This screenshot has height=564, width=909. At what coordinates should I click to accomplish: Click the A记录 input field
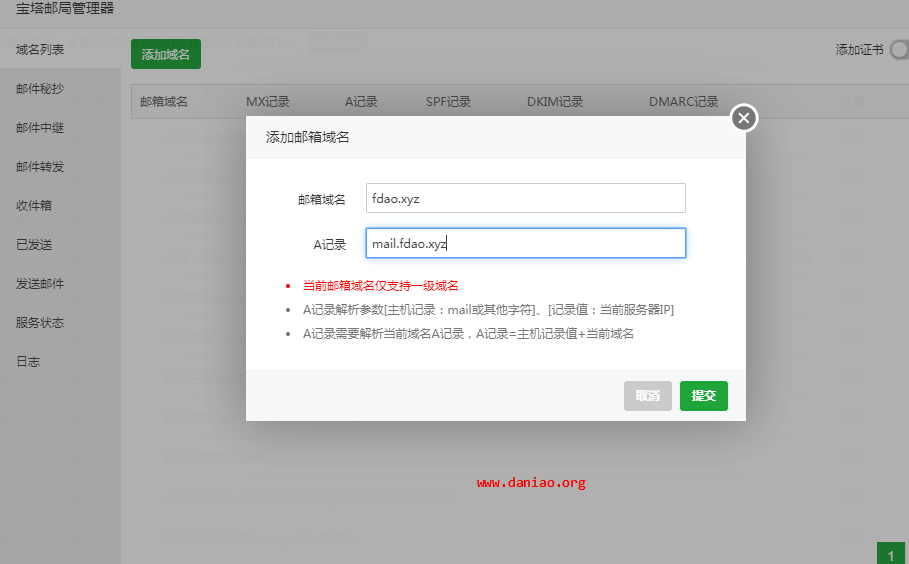click(x=526, y=243)
